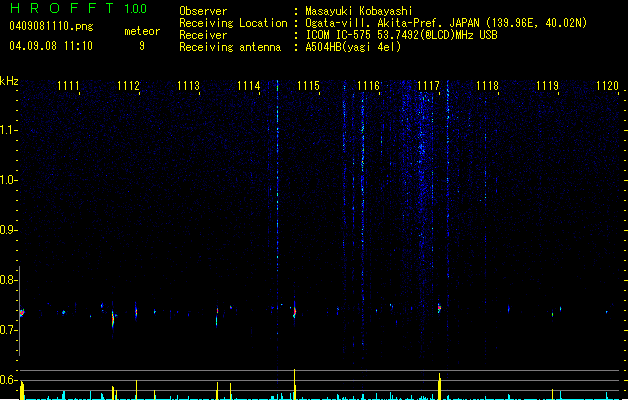Click the Receiver field label

203,35
